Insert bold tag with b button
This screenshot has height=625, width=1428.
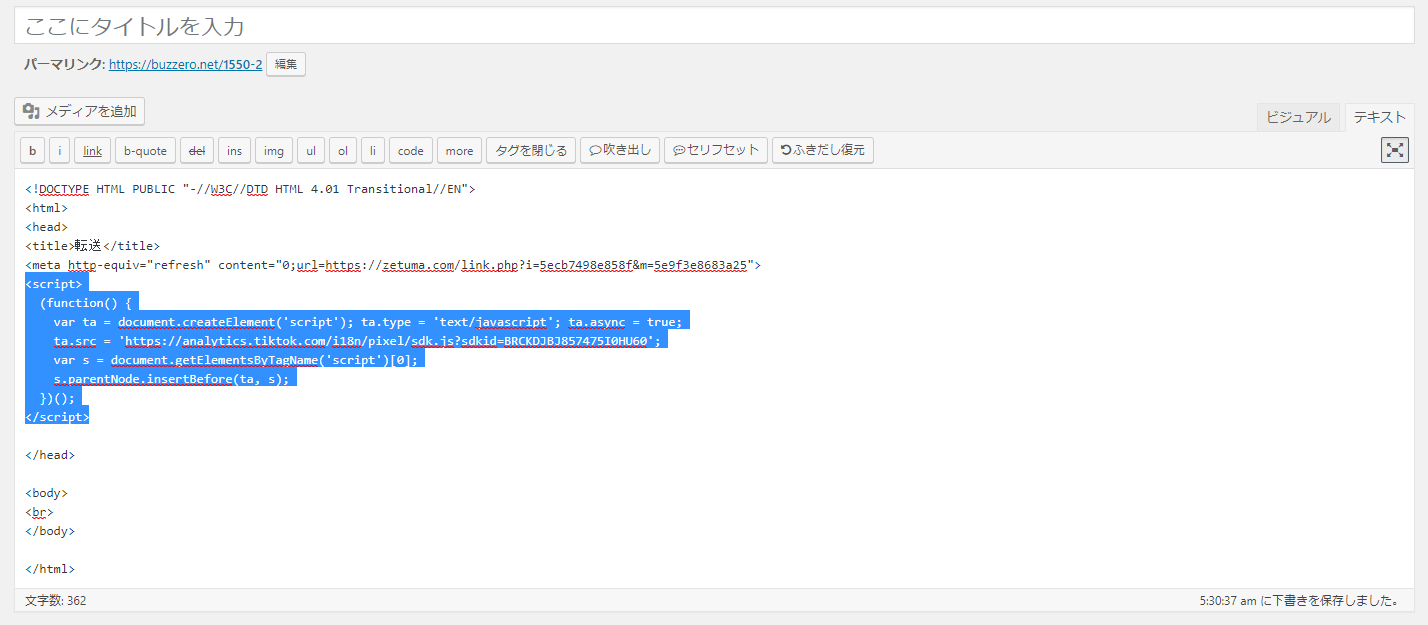[33, 151]
